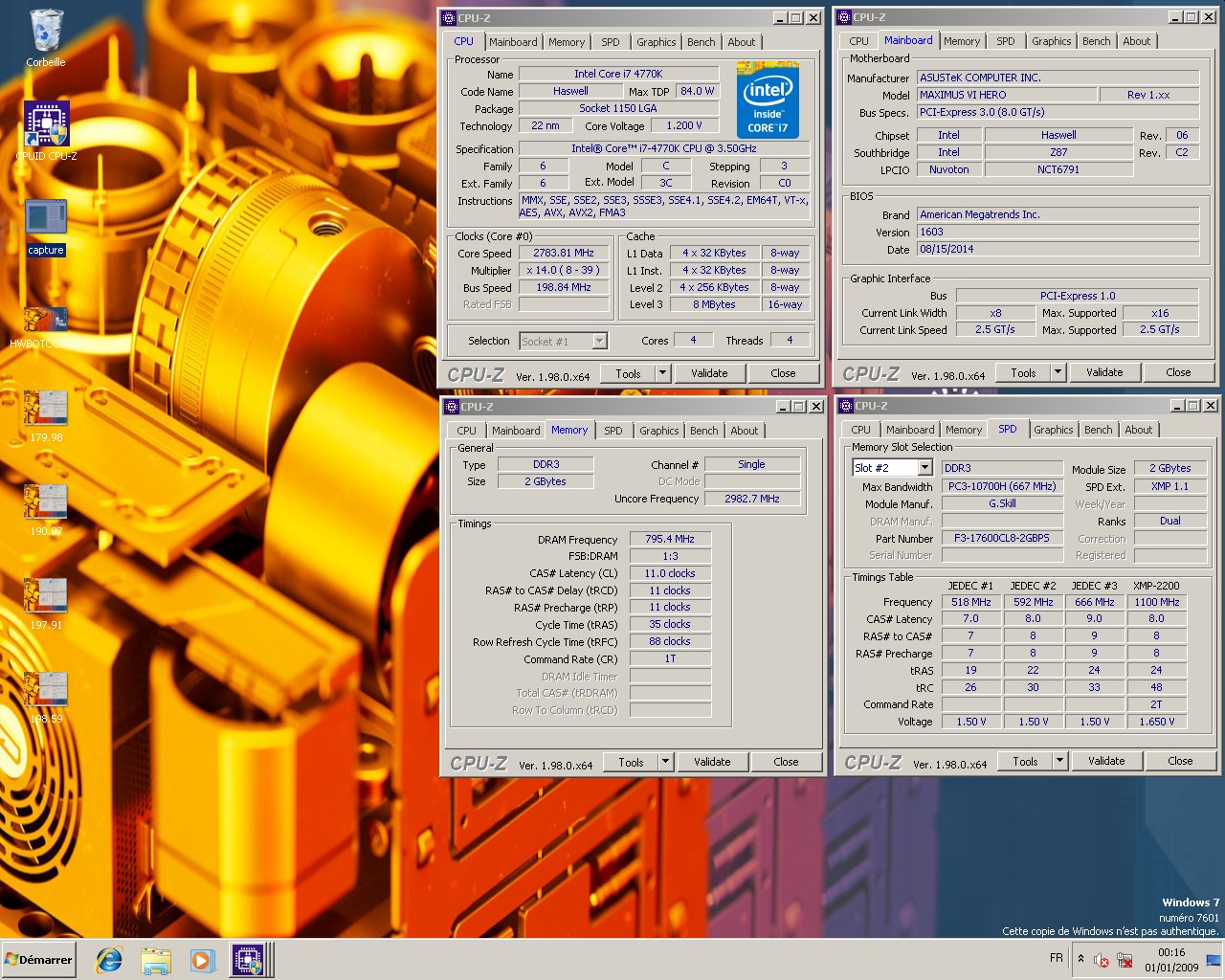The width and height of the screenshot is (1225, 980).
Task: Click the volume muted tray icon
Action: pyautogui.click(x=1102, y=960)
